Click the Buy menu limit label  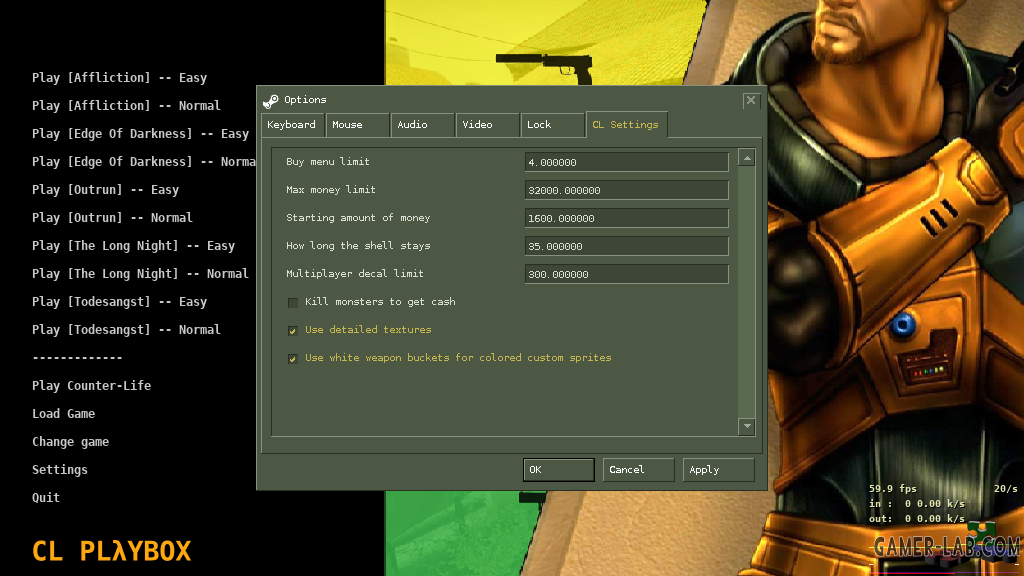(328, 161)
